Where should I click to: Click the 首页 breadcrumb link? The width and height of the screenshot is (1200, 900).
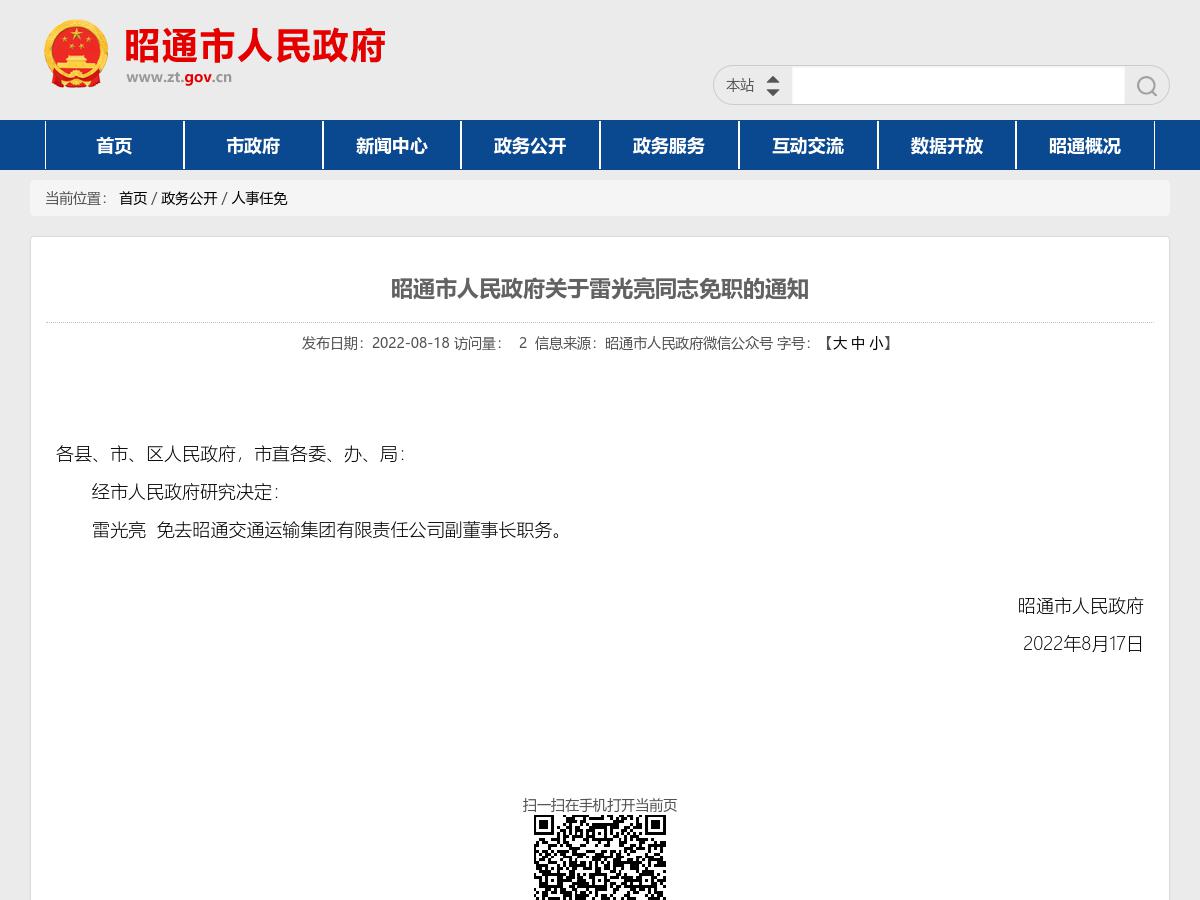click(131, 199)
